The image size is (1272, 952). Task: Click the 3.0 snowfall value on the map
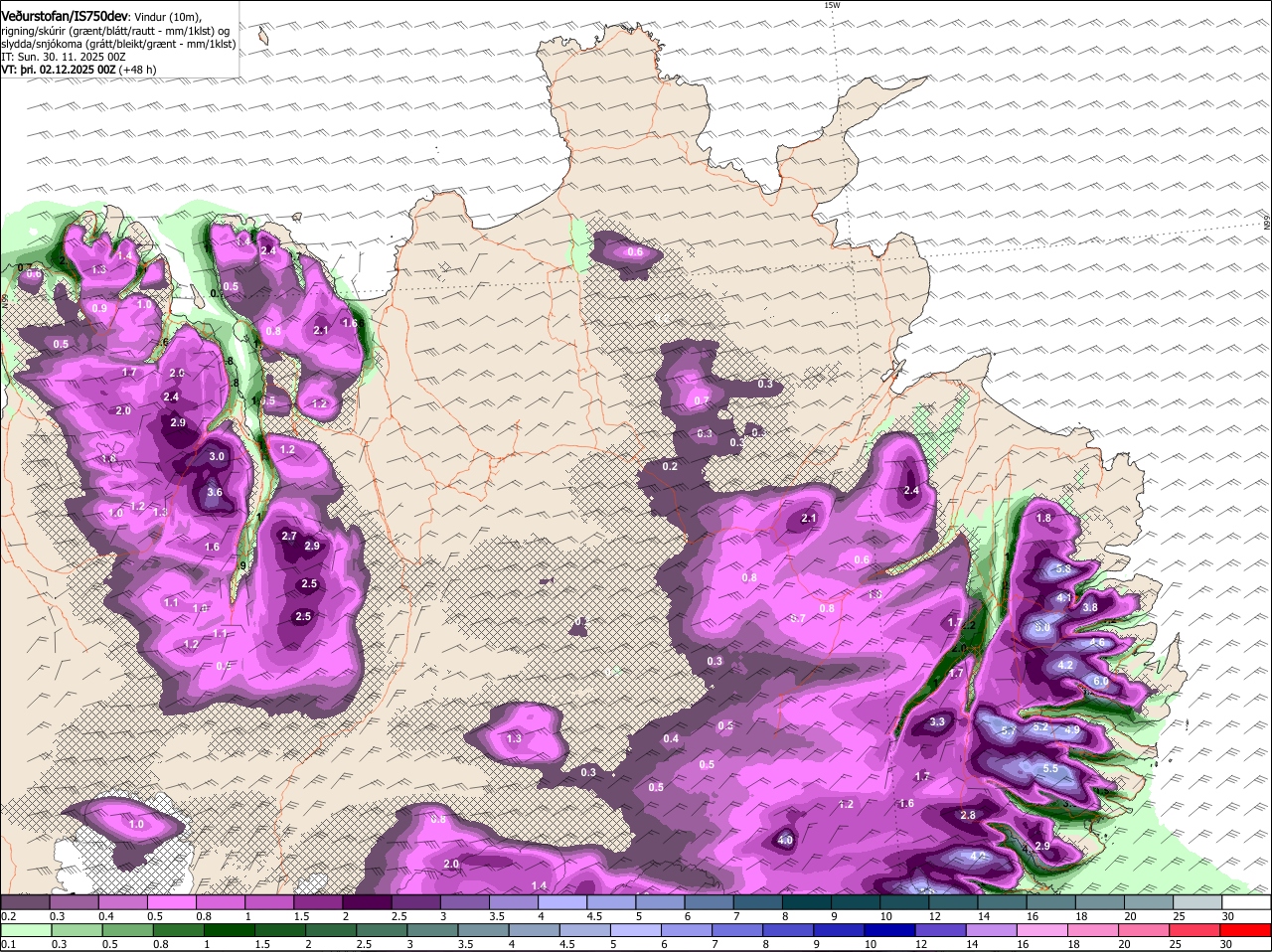click(x=217, y=456)
